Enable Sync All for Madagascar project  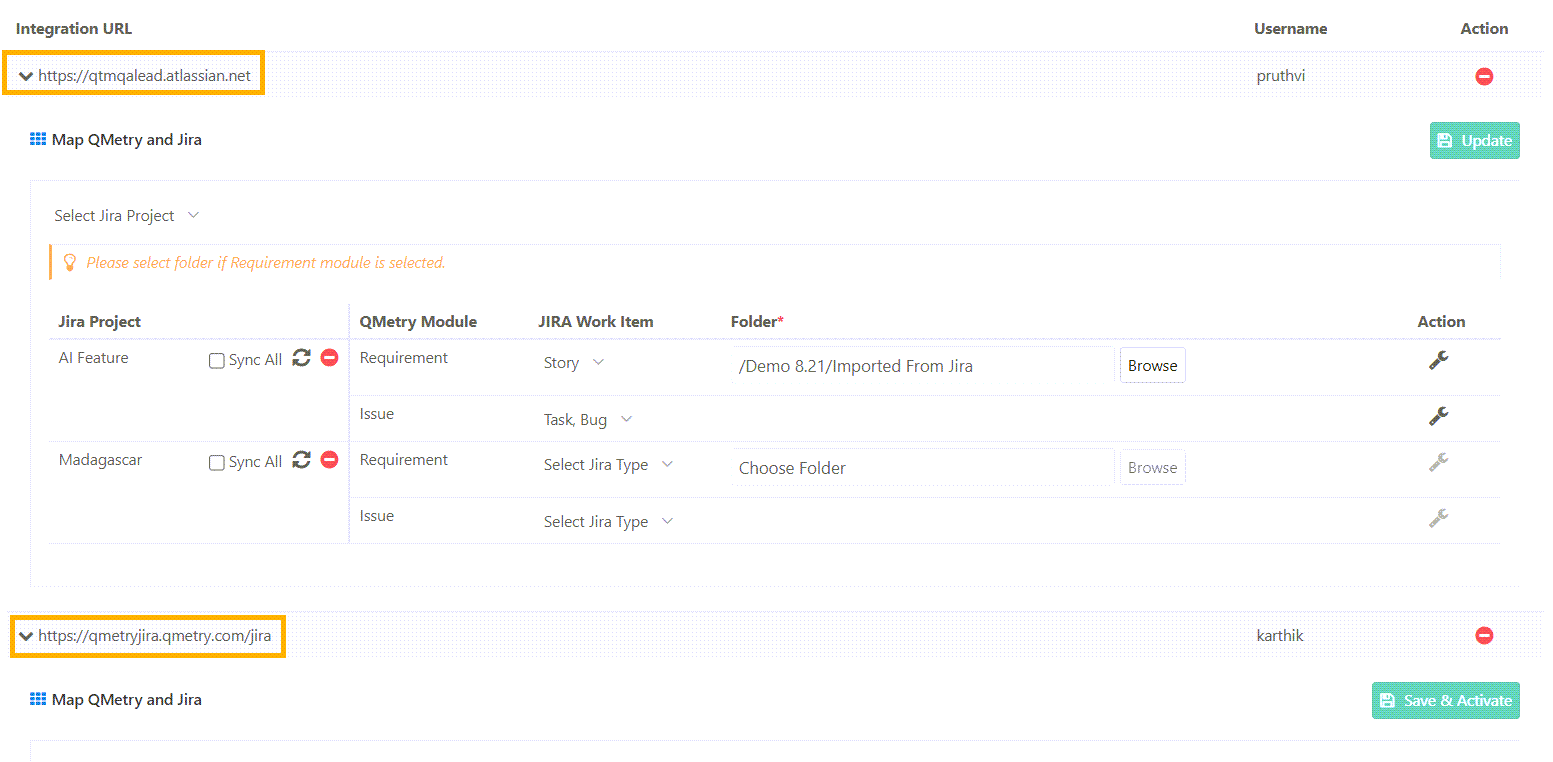[216, 463]
